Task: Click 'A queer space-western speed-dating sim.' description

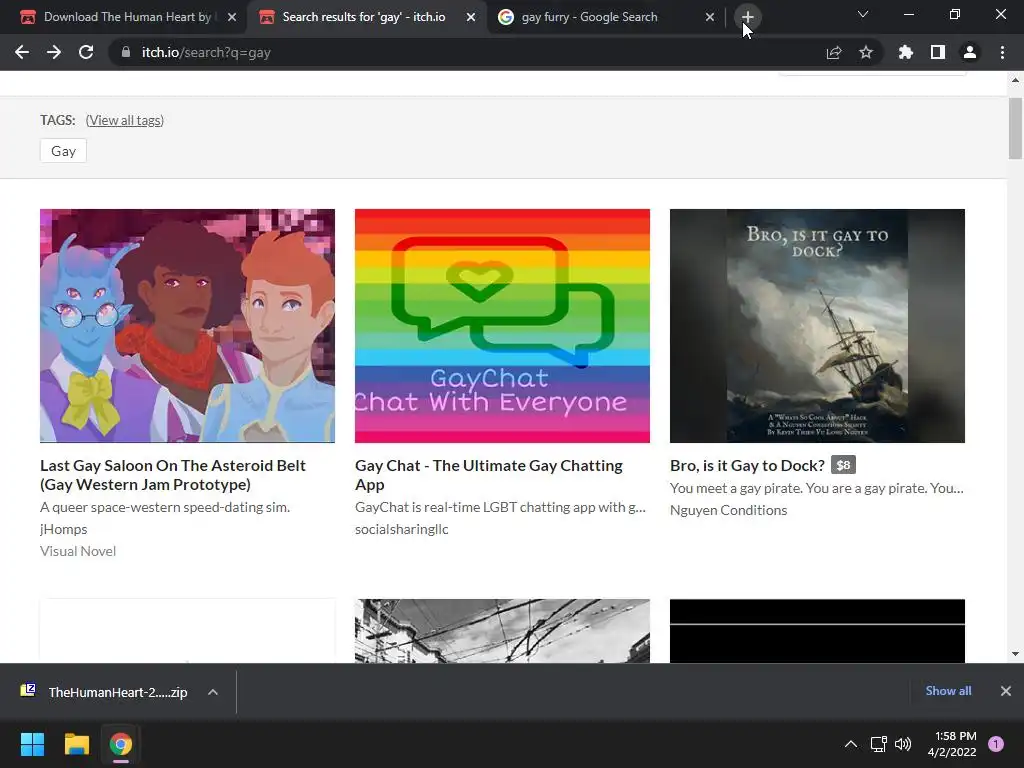Action: [x=165, y=507]
